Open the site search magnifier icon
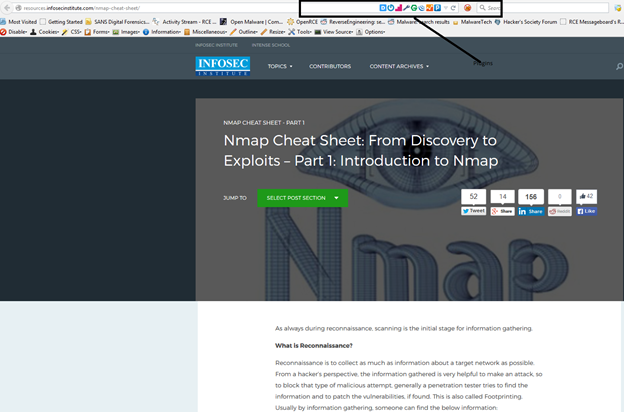This screenshot has width=624, height=412. pos(619,67)
